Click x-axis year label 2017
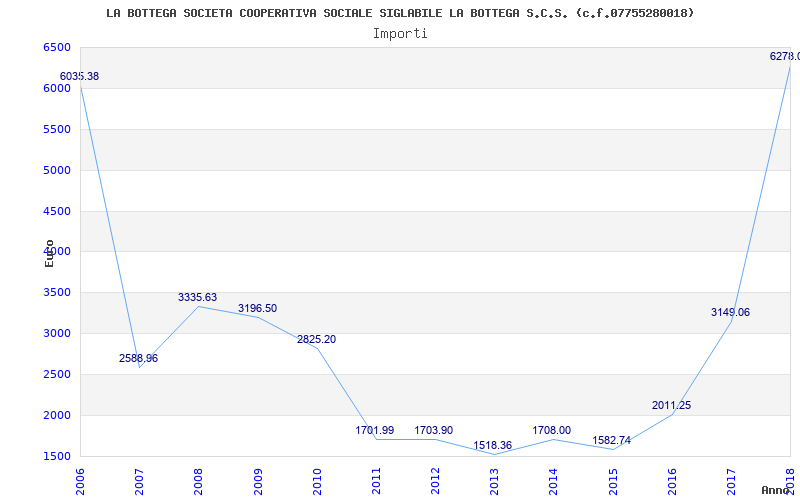 [x=731, y=481]
